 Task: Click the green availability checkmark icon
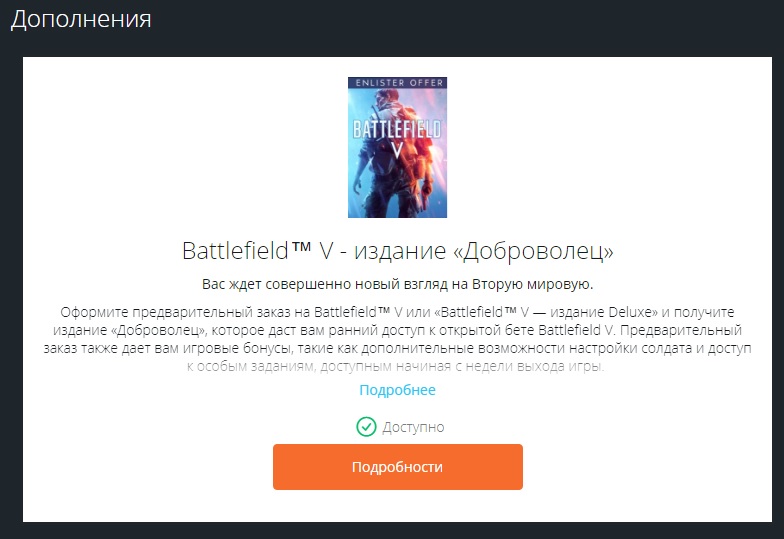366,427
